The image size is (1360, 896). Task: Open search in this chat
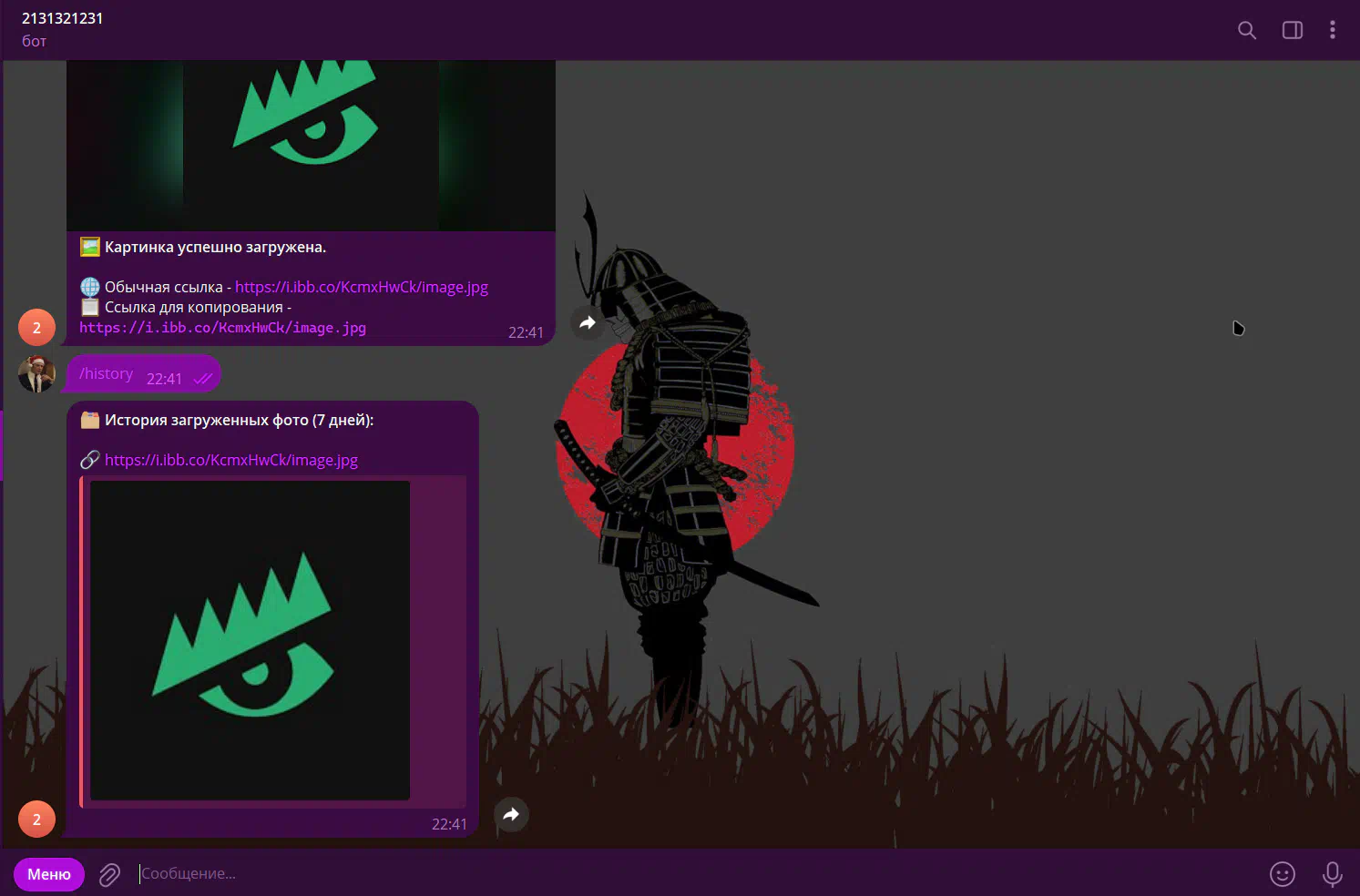1246,30
